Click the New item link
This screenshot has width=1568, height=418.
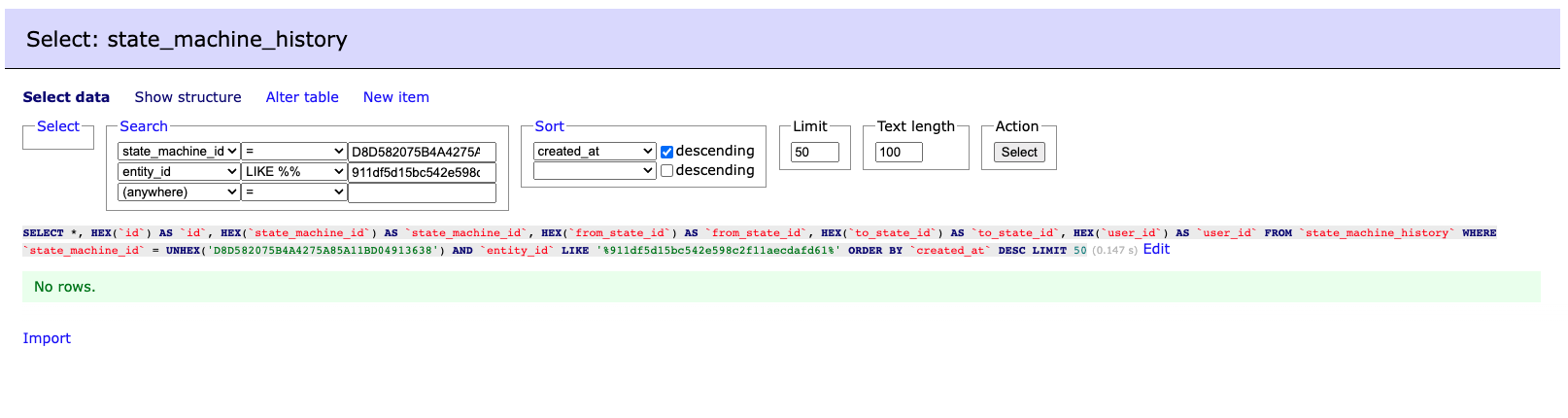396,97
